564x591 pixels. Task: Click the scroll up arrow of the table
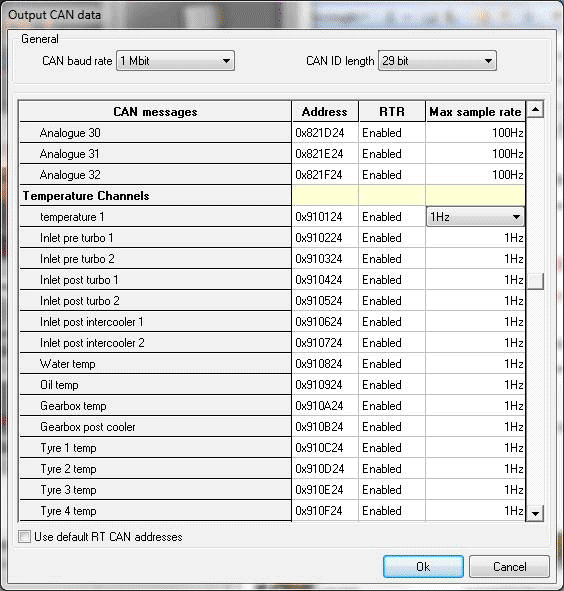[x=535, y=110]
